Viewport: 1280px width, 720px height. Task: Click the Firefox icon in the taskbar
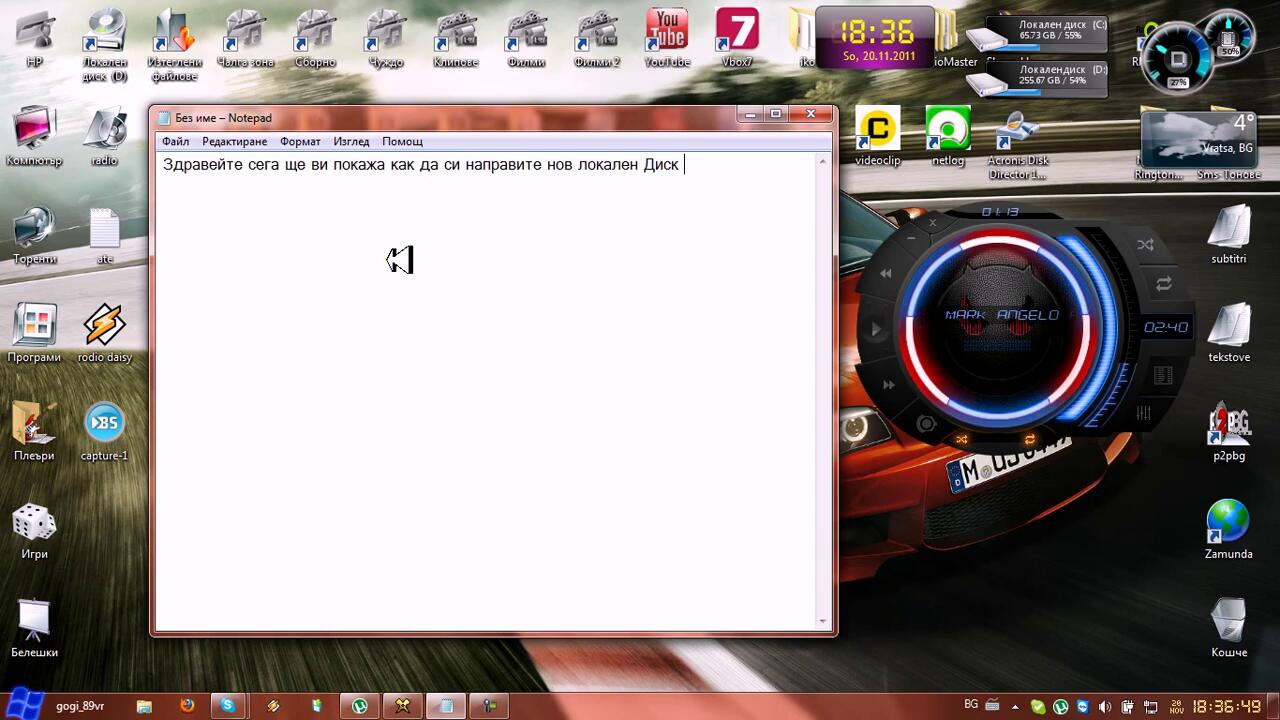click(x=186, y=706)
